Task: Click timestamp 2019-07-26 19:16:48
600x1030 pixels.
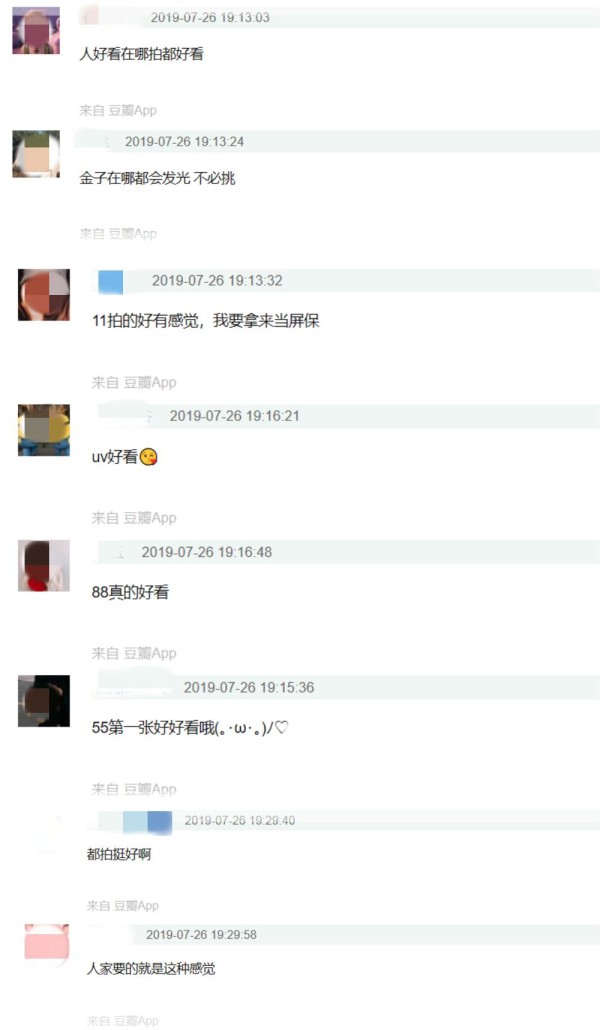Action: [206, 552]
